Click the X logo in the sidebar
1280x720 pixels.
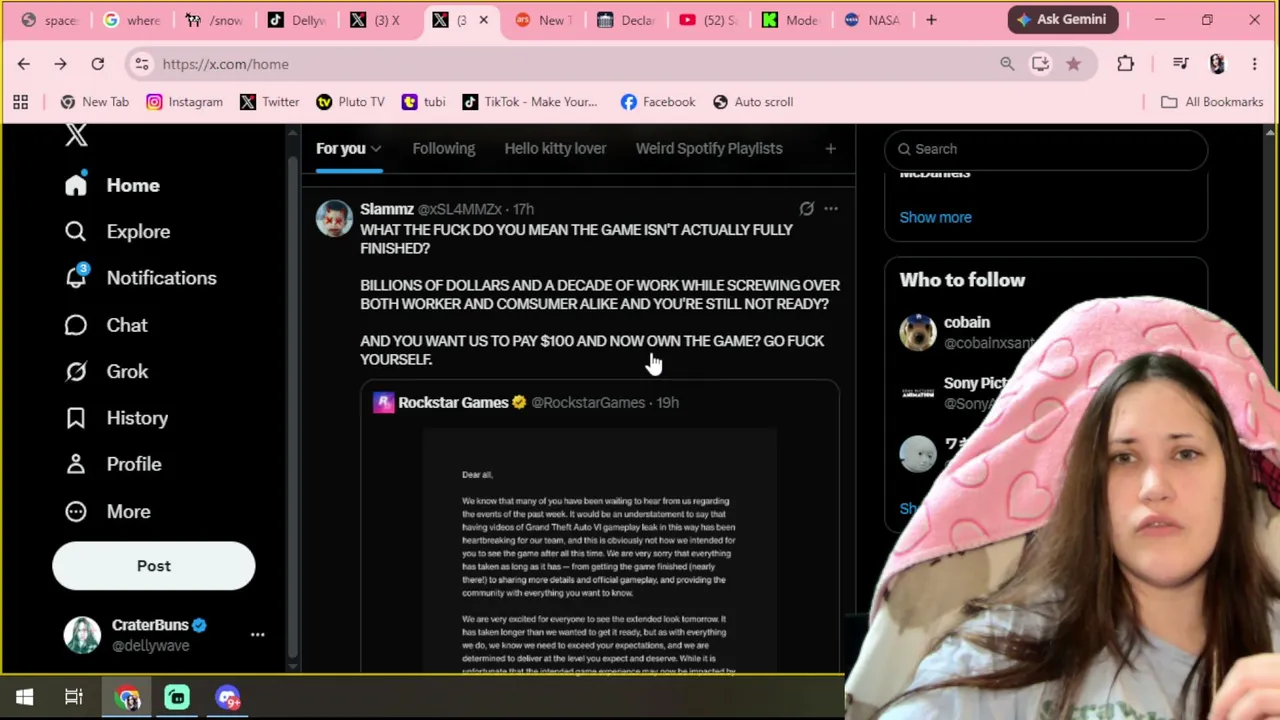(76, 135)
